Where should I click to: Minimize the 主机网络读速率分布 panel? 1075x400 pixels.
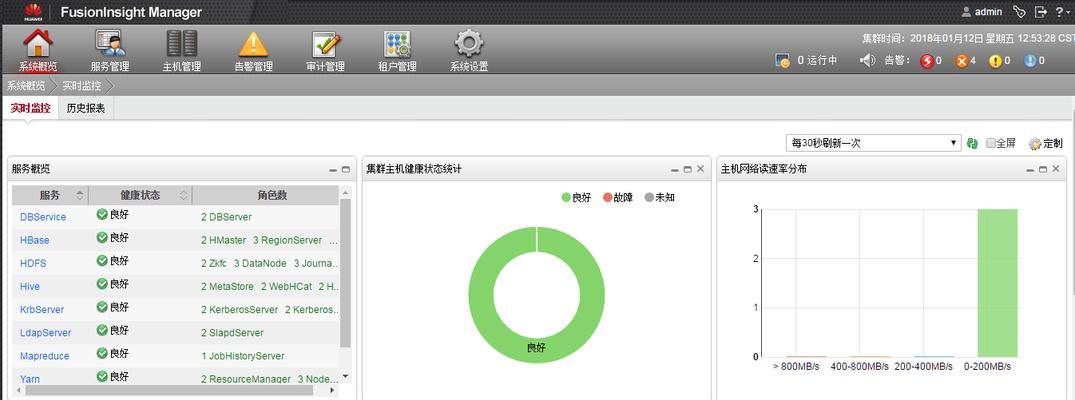(1030, 169)
